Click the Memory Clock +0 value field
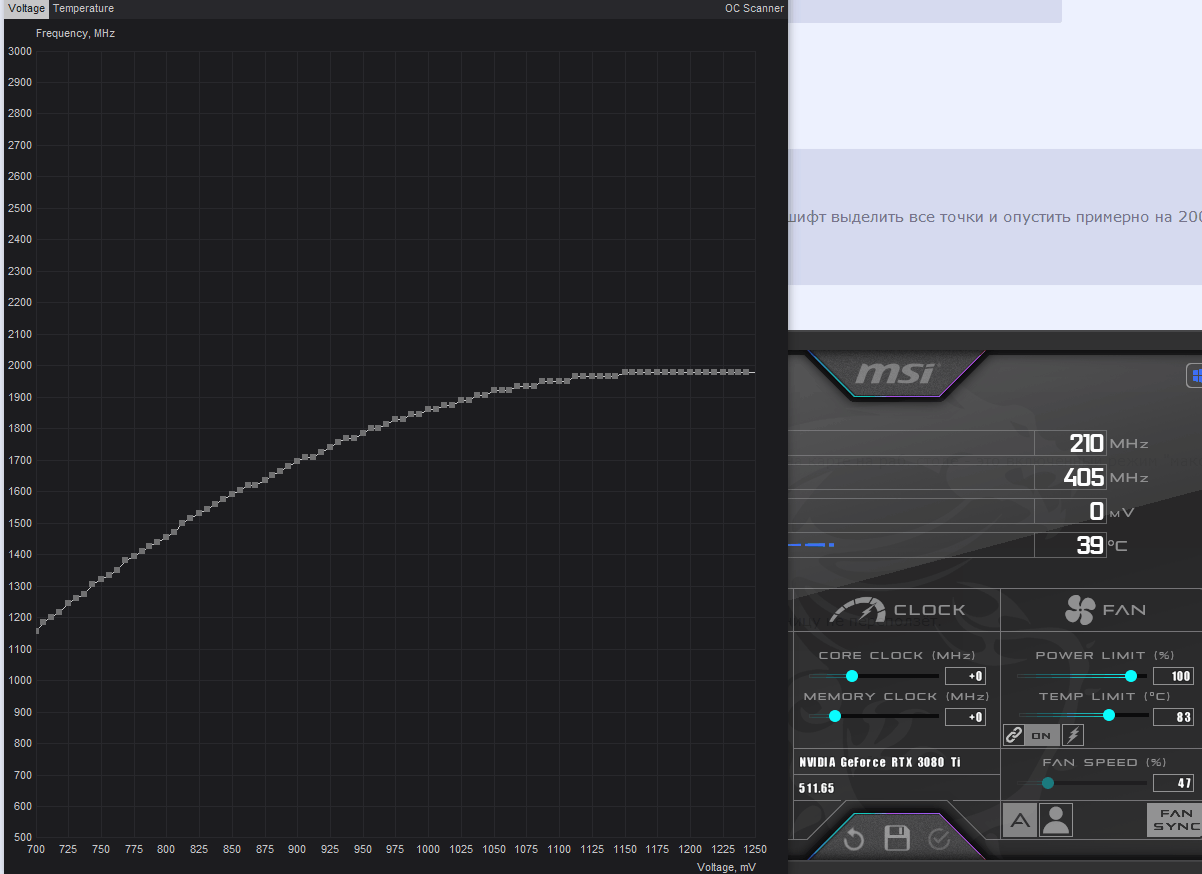This screenshot has width=1202, height=874. point(965,717)
